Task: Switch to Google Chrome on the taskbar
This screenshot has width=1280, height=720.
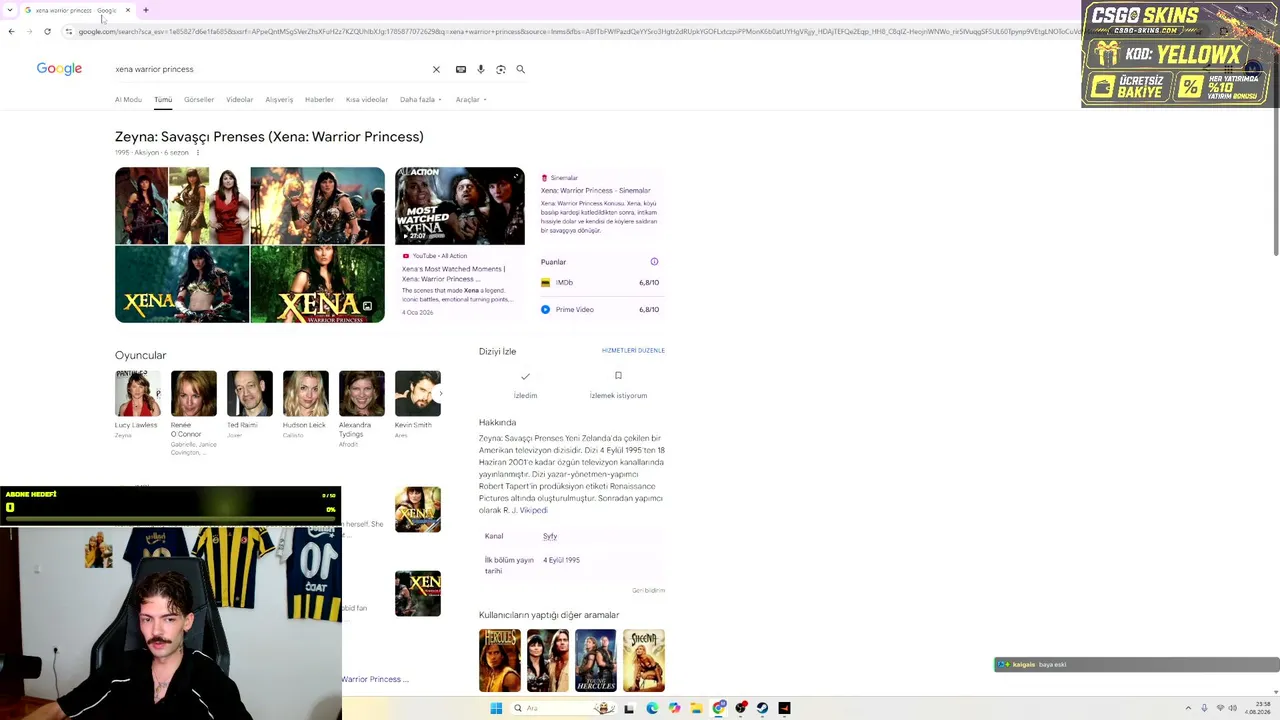Action: pyautogui.click(x=719, y=708)
